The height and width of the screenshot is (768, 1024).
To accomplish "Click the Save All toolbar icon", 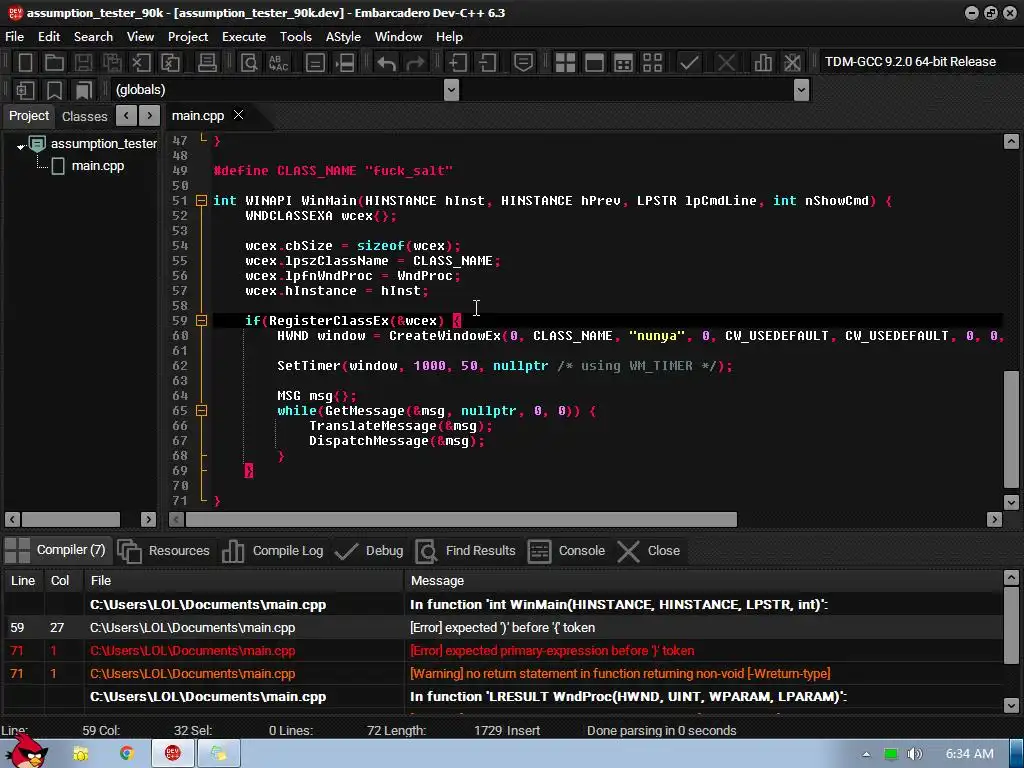I will (x=112, y=63).
